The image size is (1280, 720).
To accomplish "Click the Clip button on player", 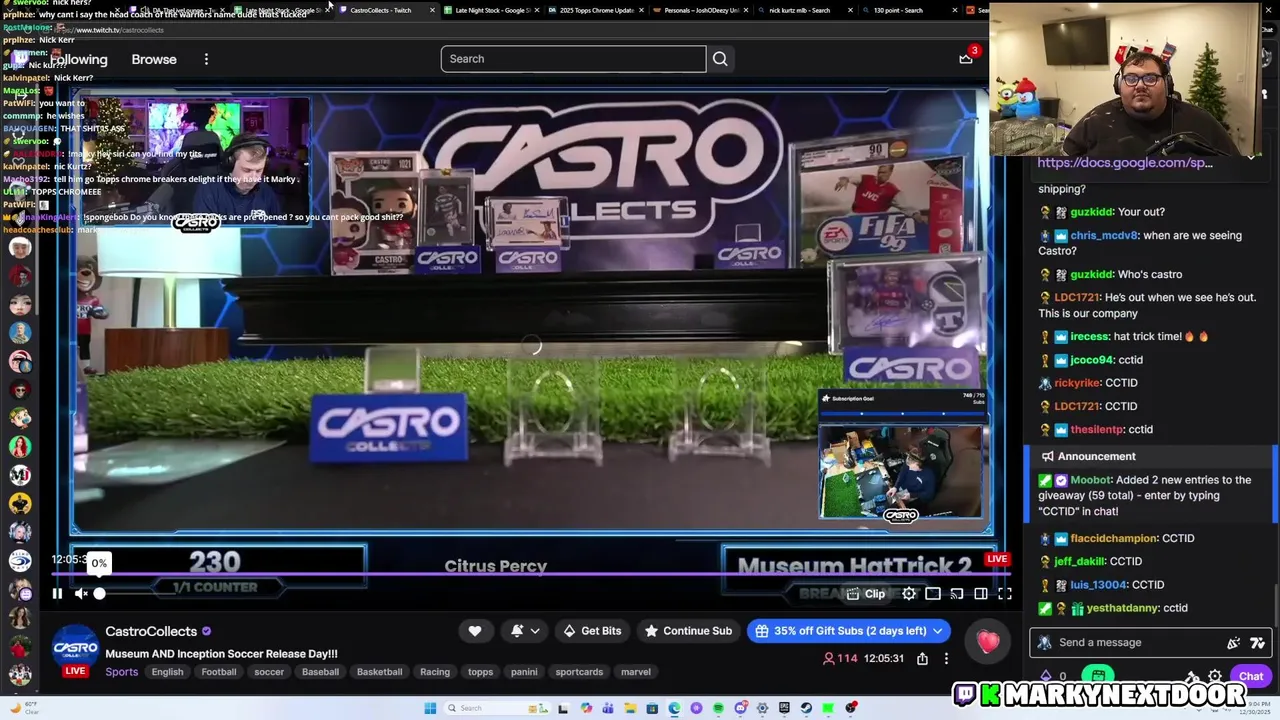I will 866,594.
